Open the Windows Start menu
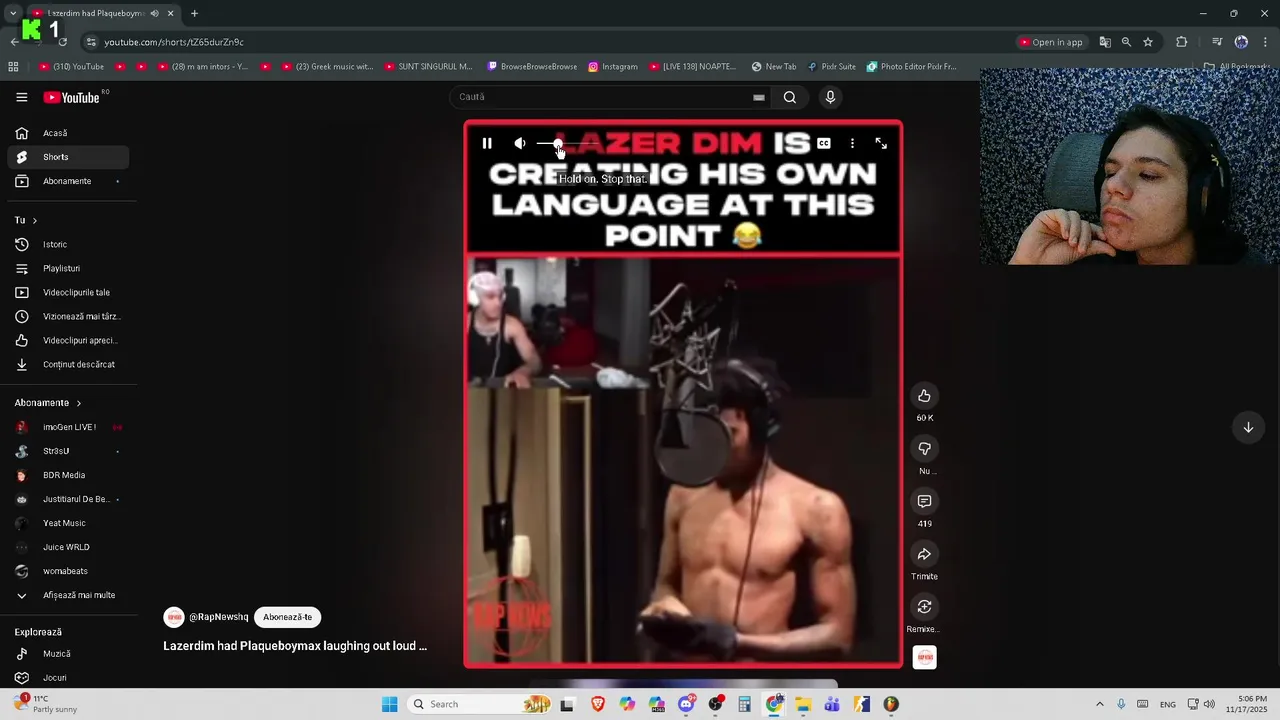 tap(389, 704)
